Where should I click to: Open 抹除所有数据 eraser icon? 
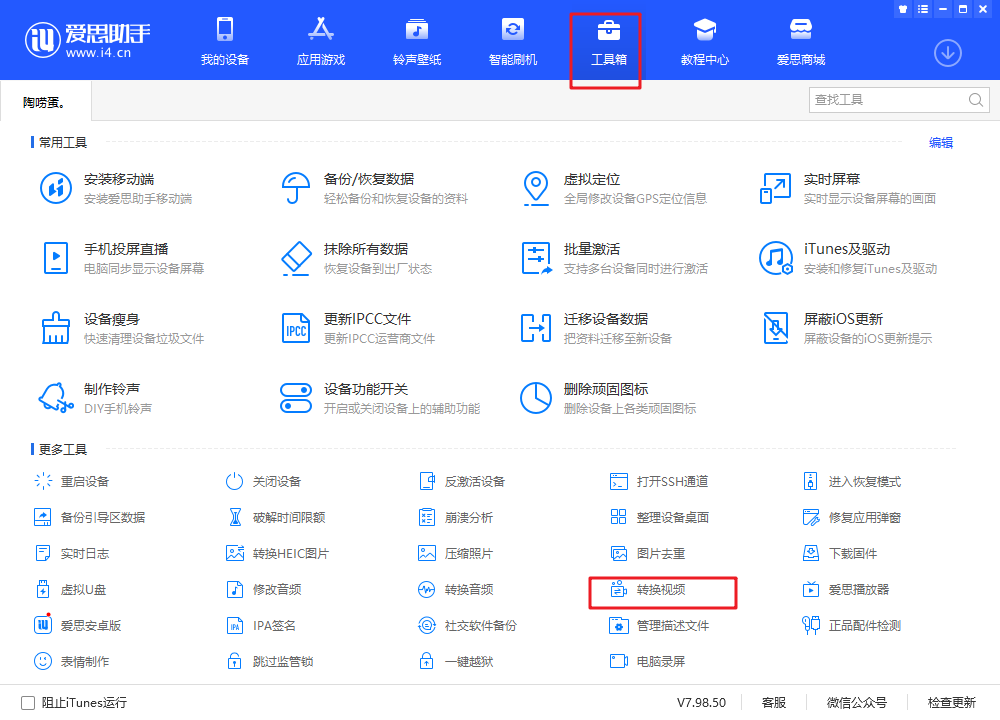[296, 258]
